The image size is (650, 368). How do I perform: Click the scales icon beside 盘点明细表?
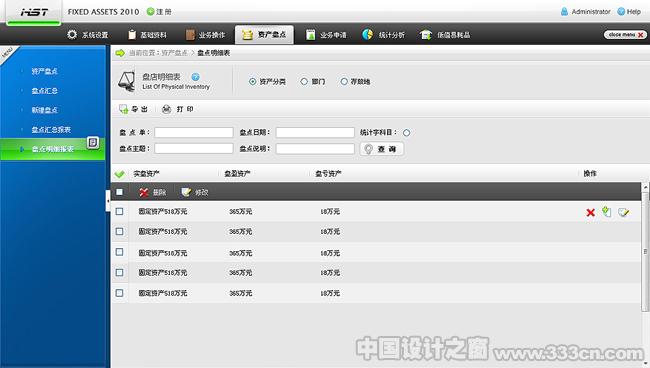click(x=126, y=81)
